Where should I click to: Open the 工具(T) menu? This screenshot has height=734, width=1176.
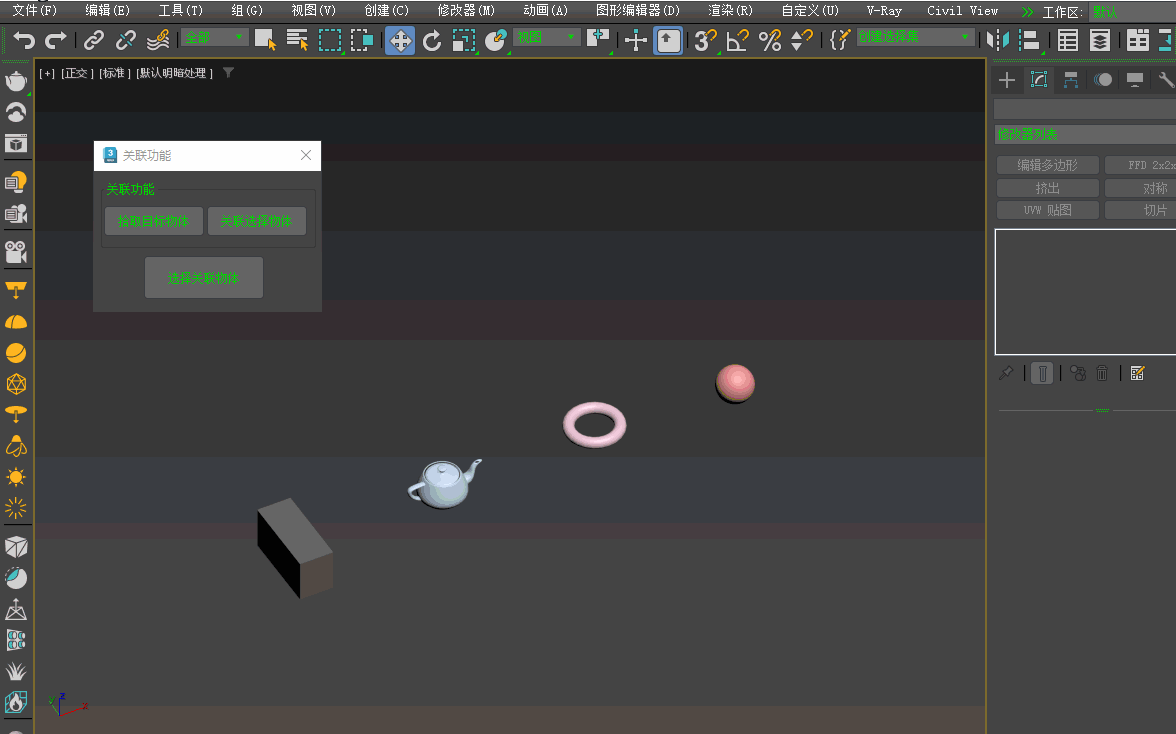click(x=181, y=10)
